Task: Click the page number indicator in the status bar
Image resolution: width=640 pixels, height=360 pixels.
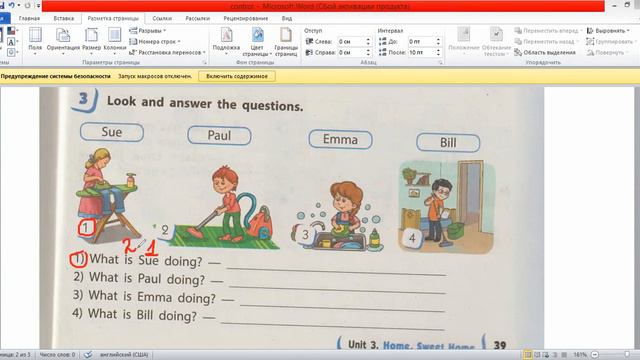Action: (16, 355)
